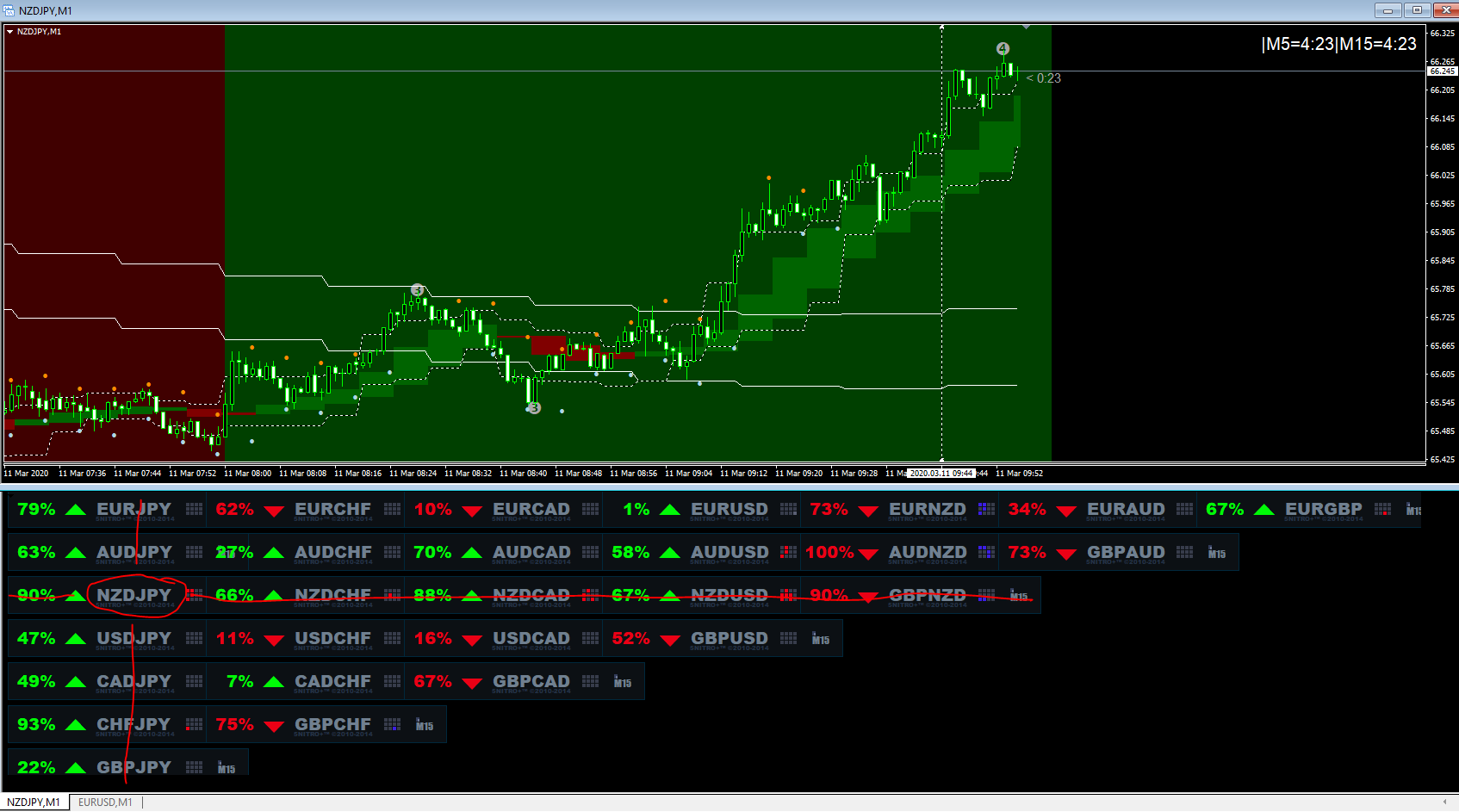Click the numbered 4 marker above candles
This screenshot has height=812, width=1459.
(1003, 48)
